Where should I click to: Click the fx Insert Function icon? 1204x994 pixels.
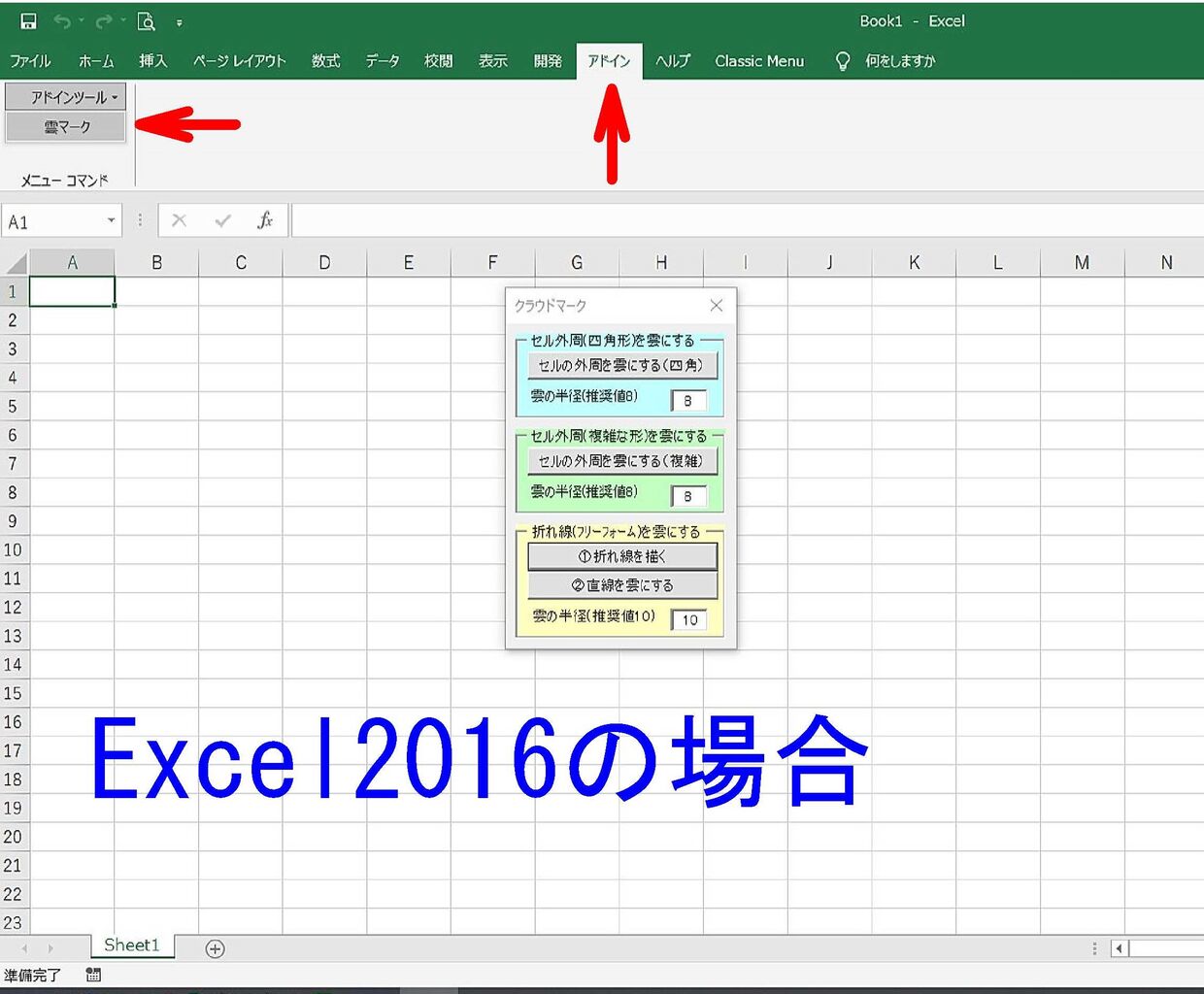(x=264, y=219)
